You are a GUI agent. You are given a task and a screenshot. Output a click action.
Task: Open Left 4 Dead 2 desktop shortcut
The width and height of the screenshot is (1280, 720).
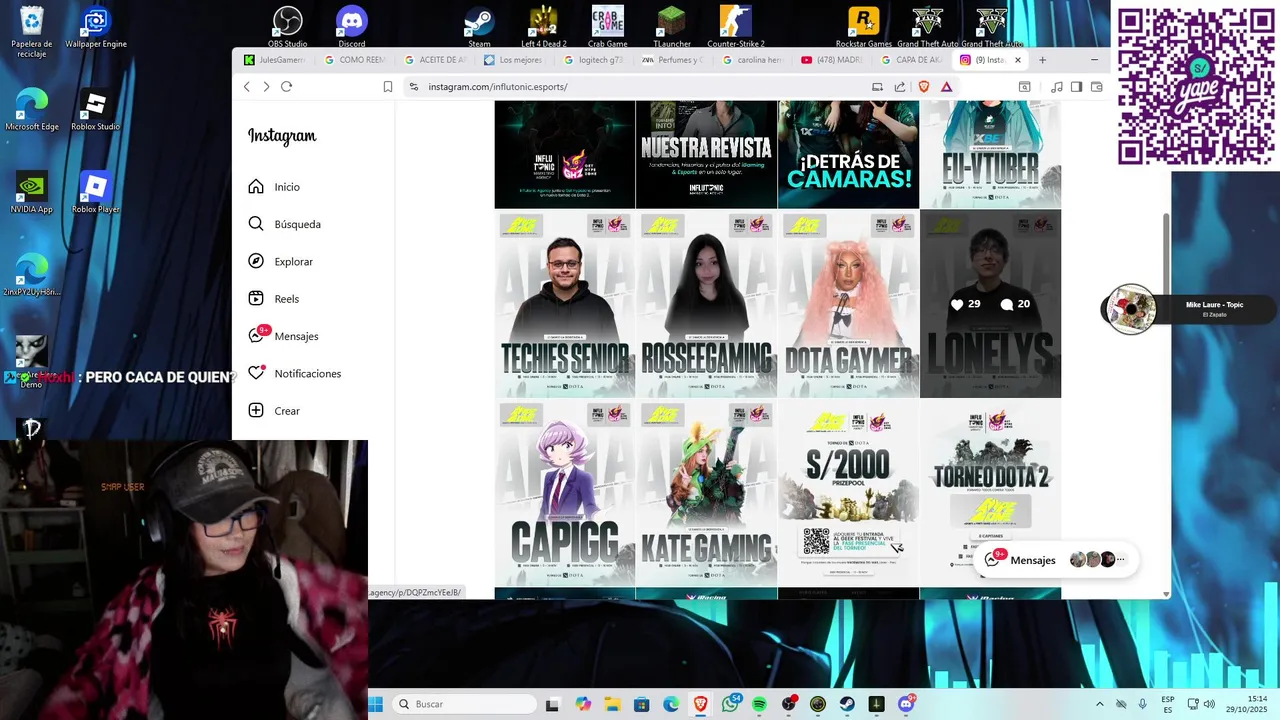click(x=543, y=27)
